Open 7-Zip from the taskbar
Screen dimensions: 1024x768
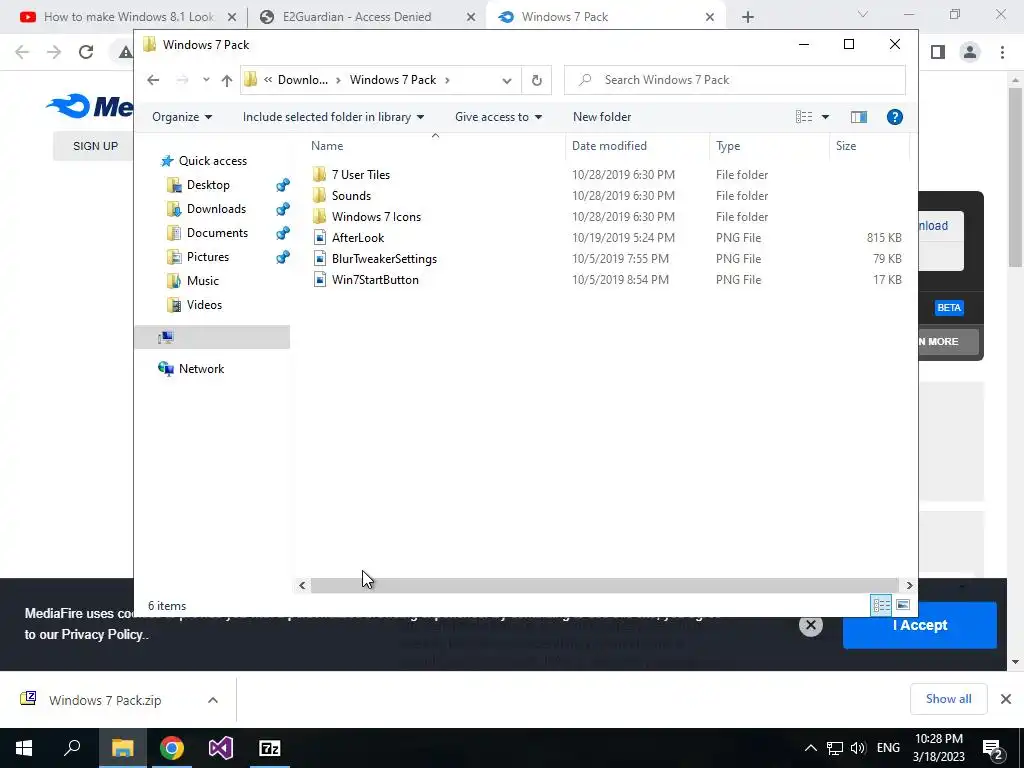coord(270,748)
